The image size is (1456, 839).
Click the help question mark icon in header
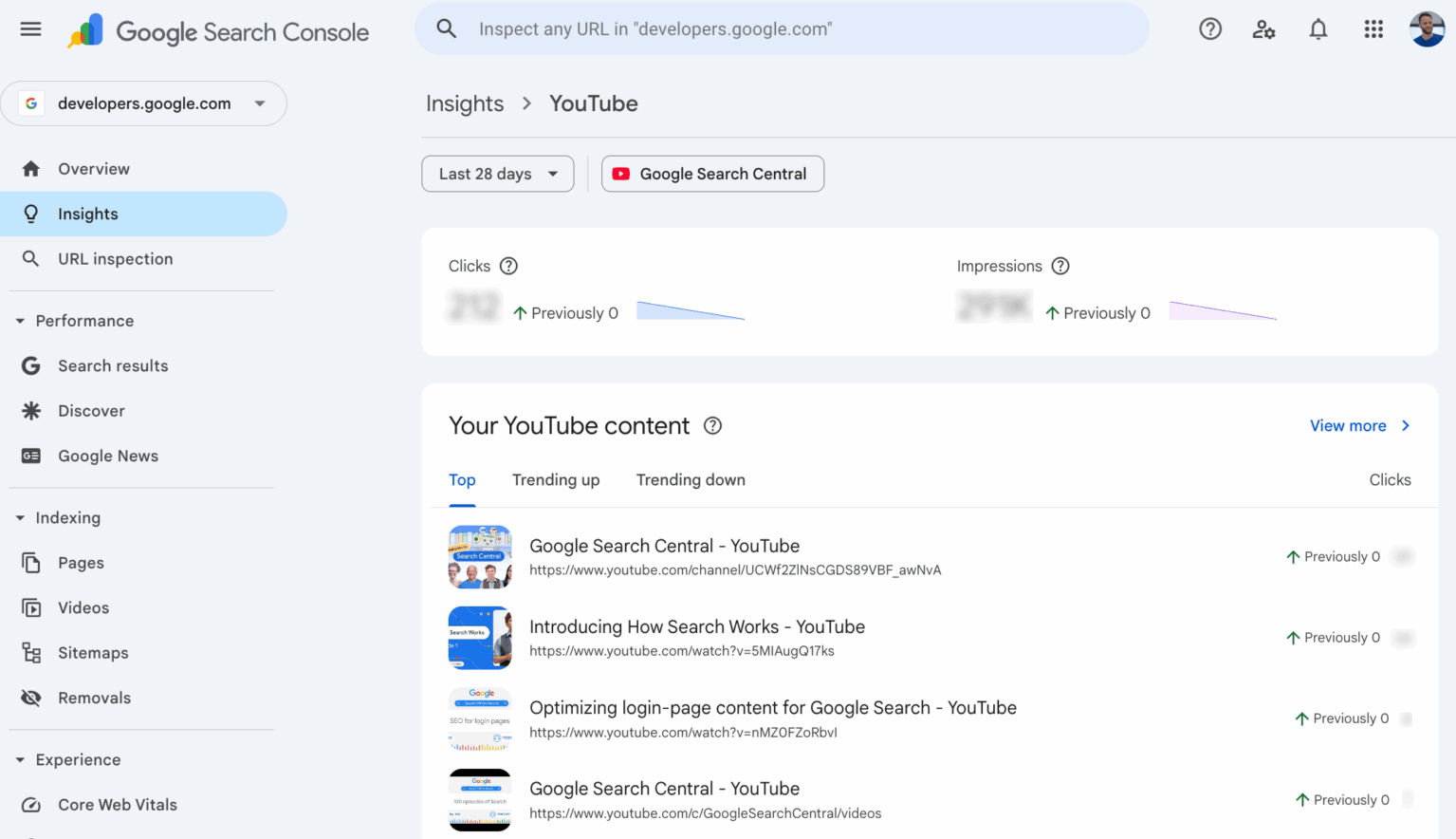(x=1209, y=29)
